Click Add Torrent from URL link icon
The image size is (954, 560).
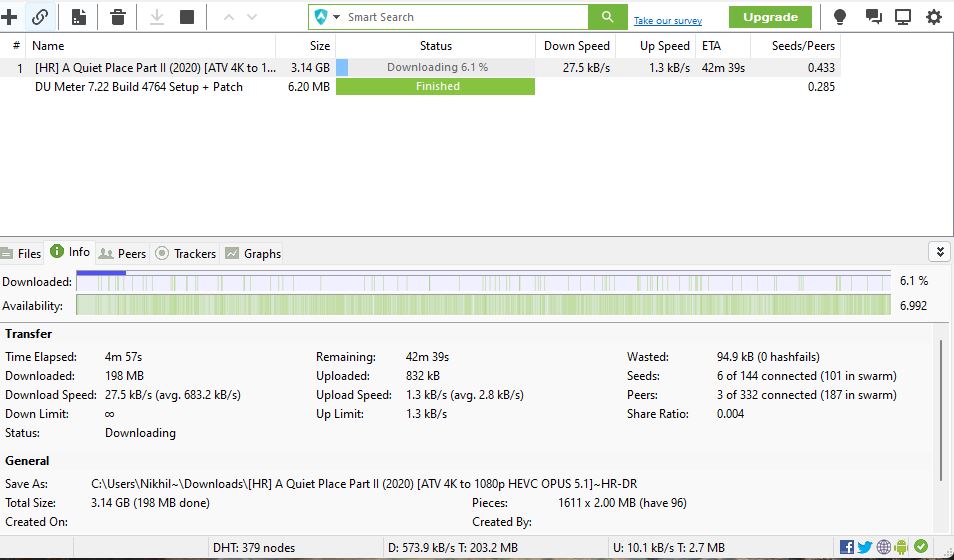click(40, 17)
